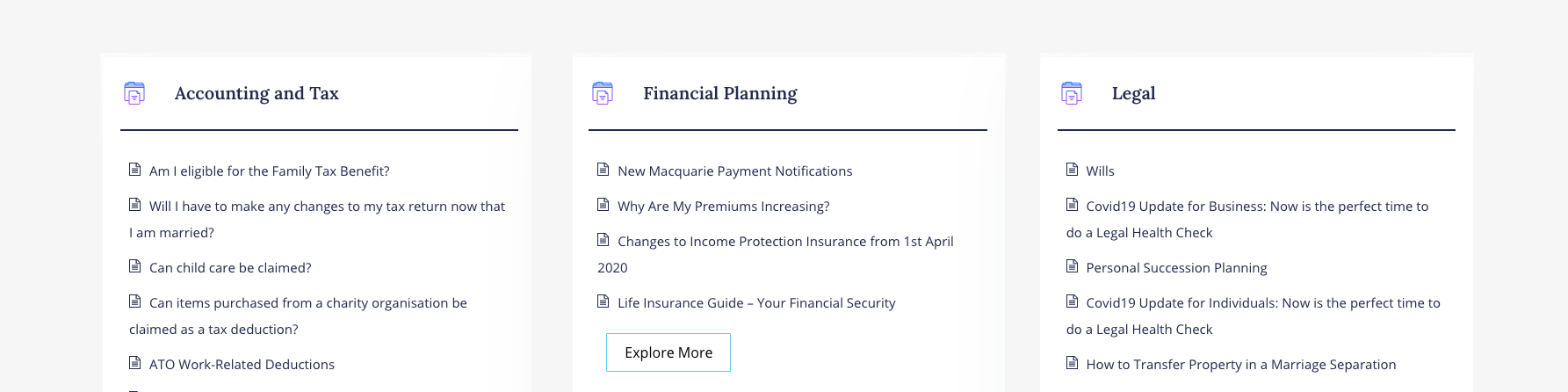Open "Am I eligible for the Family Tax Benefit?"
The width and height of the screenshot is (1568, 392).
pos(269,171)
